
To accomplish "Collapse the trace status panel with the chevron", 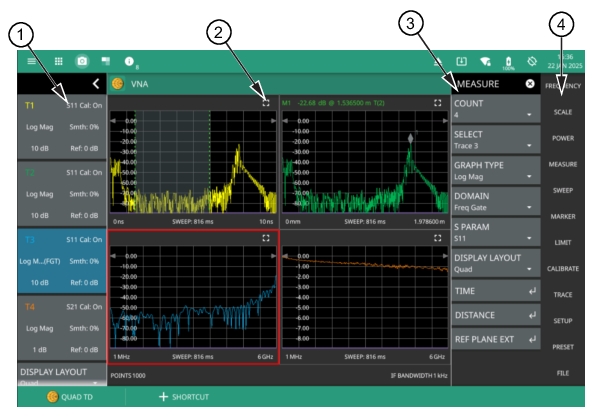I will (95, 84).
